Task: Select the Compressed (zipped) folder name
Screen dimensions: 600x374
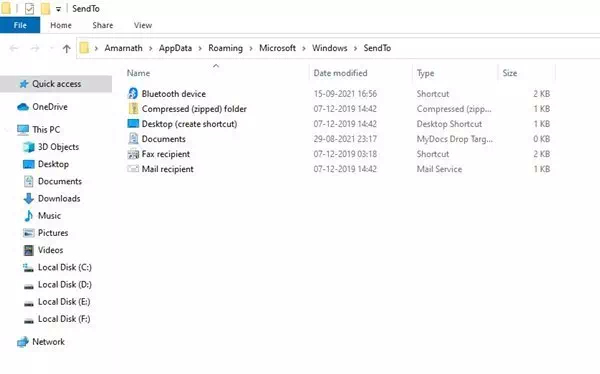Action: point(194,109)
